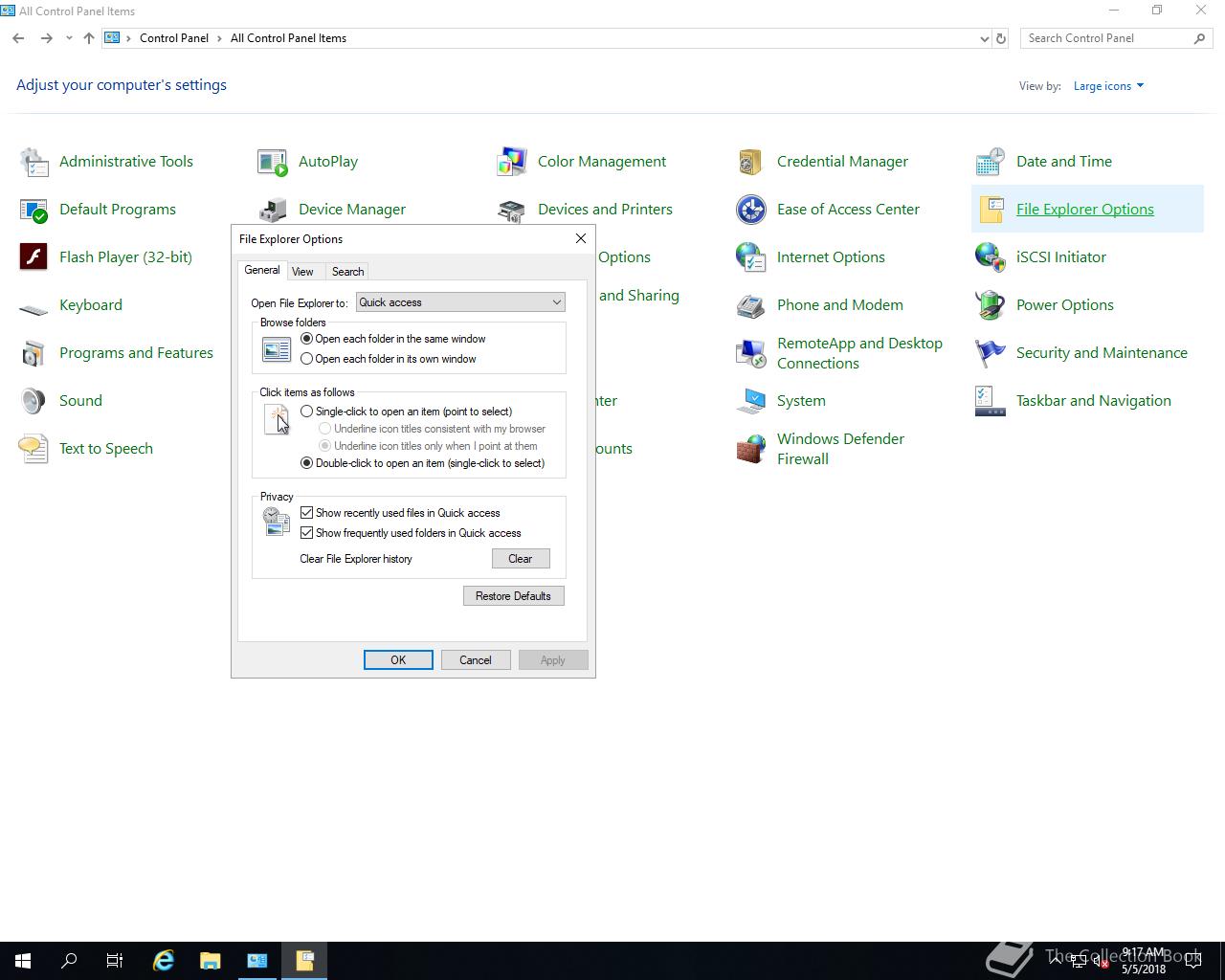Open the View by Large icons dropdown
Viewport: 1225px width, 980px height.
pos(1108,86)
